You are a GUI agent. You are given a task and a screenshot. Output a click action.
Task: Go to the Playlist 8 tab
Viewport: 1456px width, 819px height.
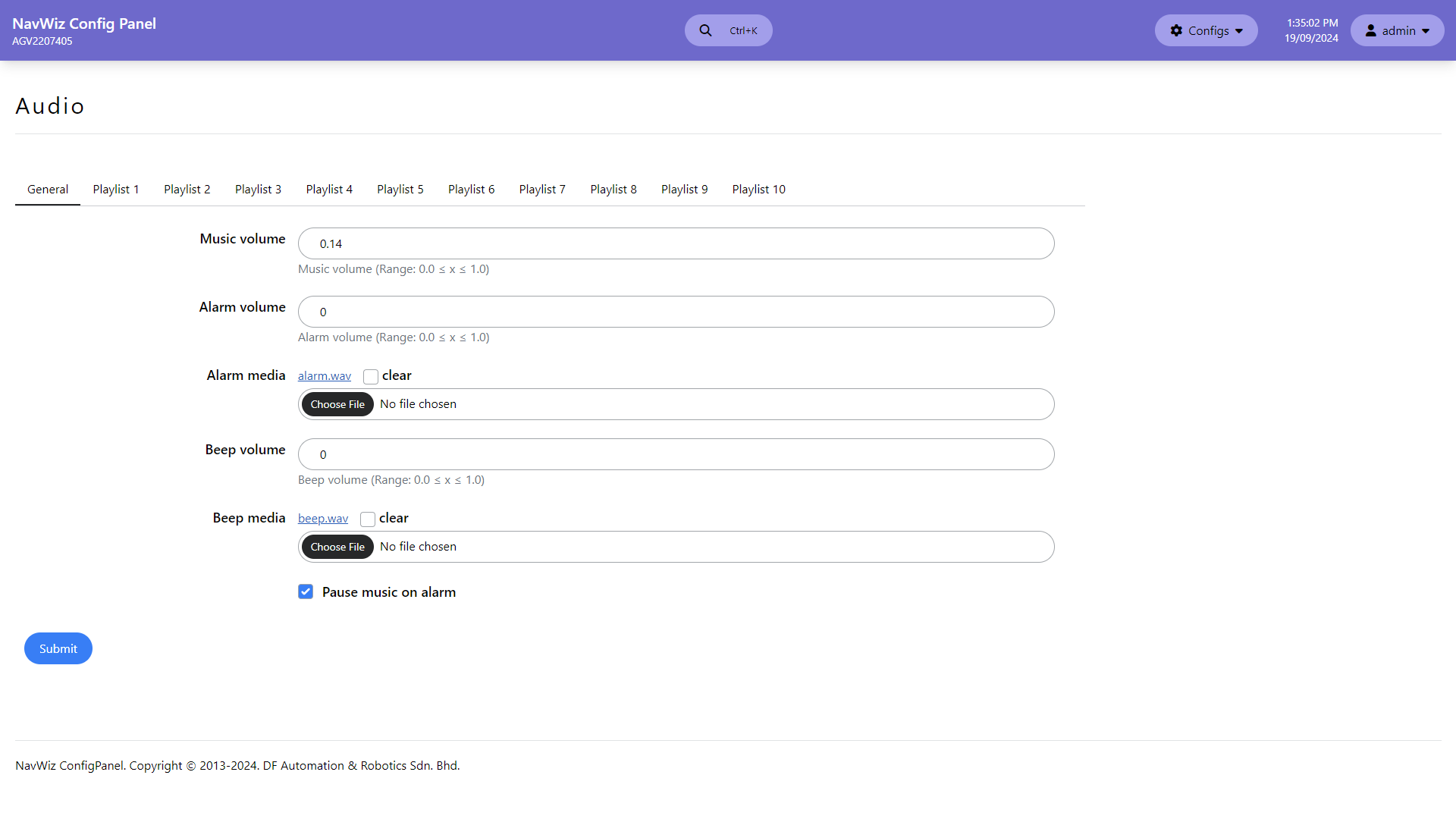click(613, 189)
